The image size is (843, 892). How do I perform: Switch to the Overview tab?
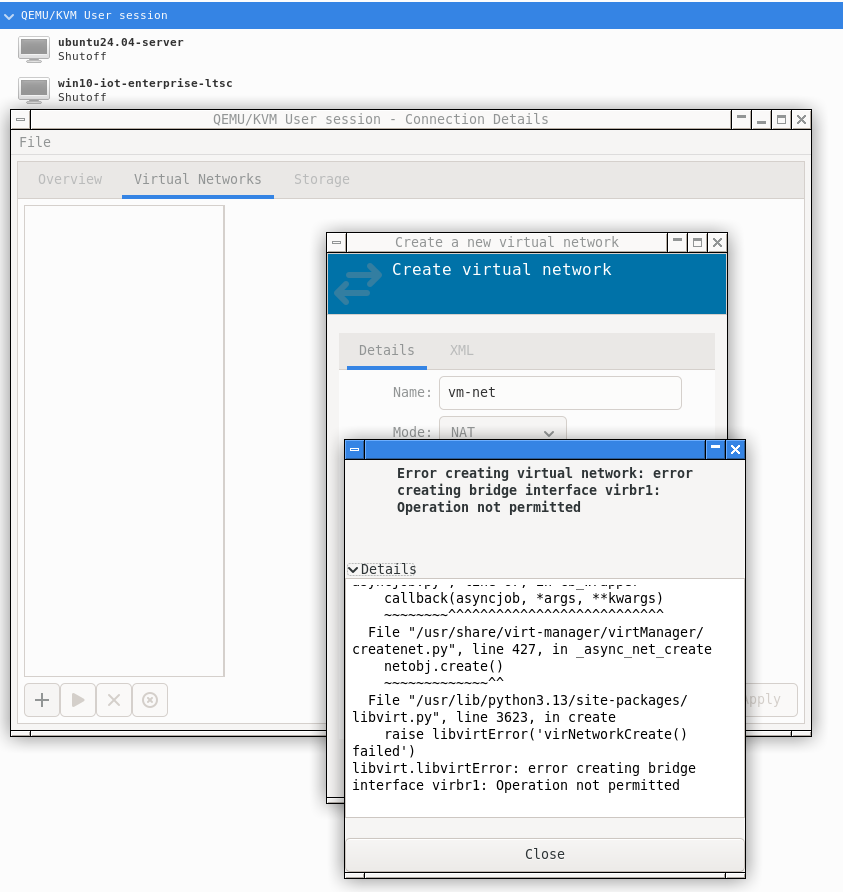tap(70, 179)
